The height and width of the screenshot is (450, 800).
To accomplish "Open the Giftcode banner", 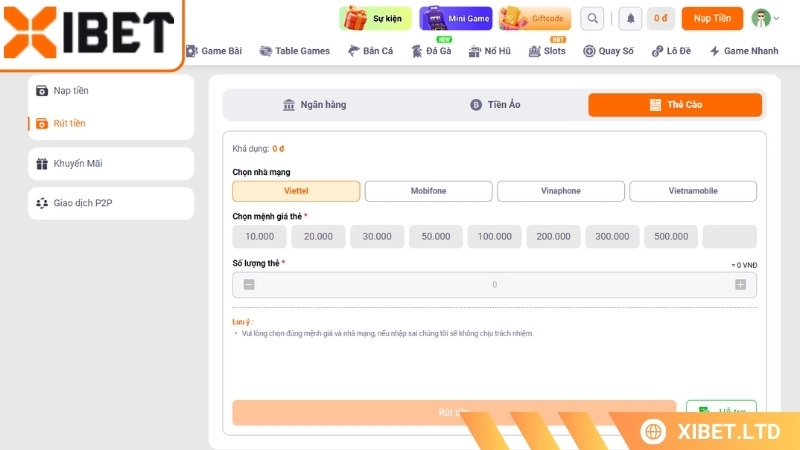I will coord(535,18).
